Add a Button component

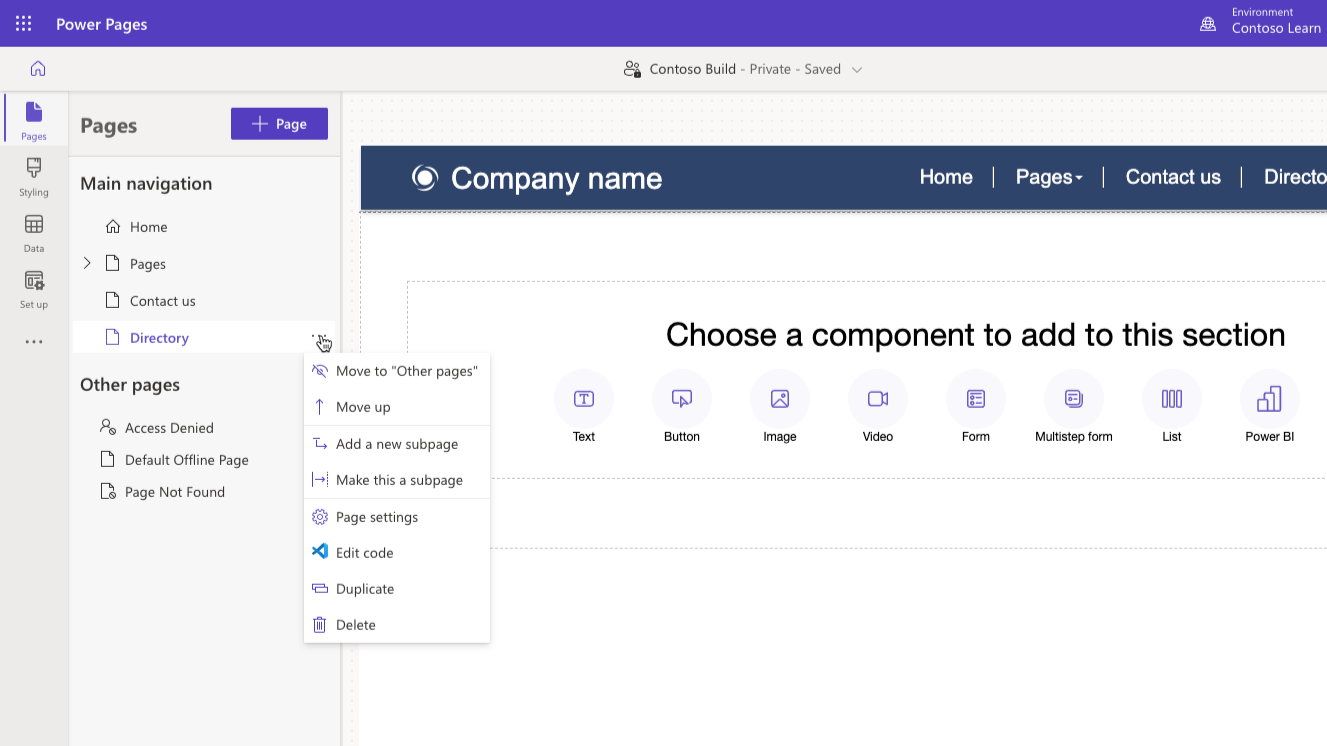point(682,407)
